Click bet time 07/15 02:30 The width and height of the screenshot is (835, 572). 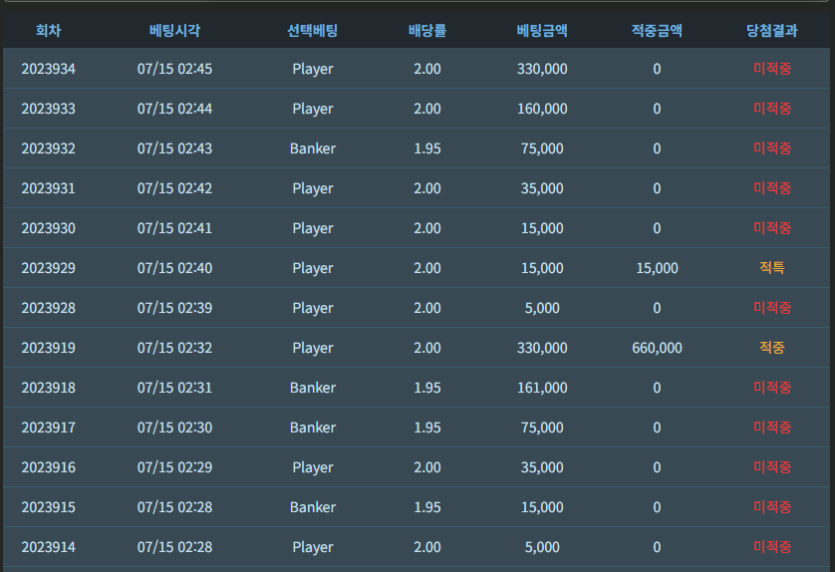coord(175,427)
